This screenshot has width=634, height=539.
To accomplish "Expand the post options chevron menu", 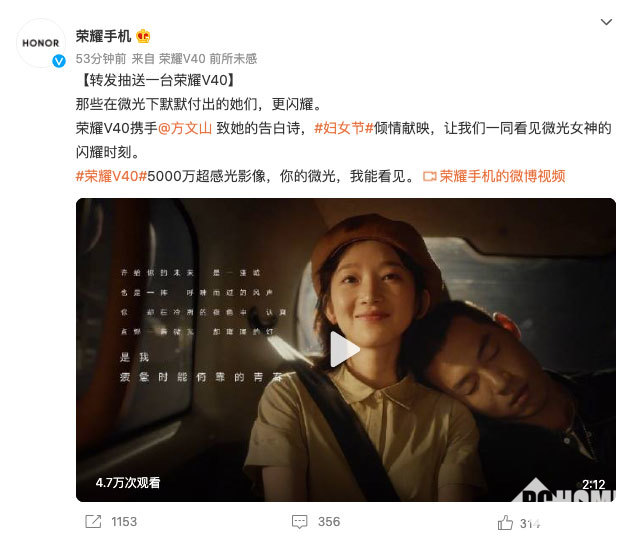I will [x=606, y=22].
